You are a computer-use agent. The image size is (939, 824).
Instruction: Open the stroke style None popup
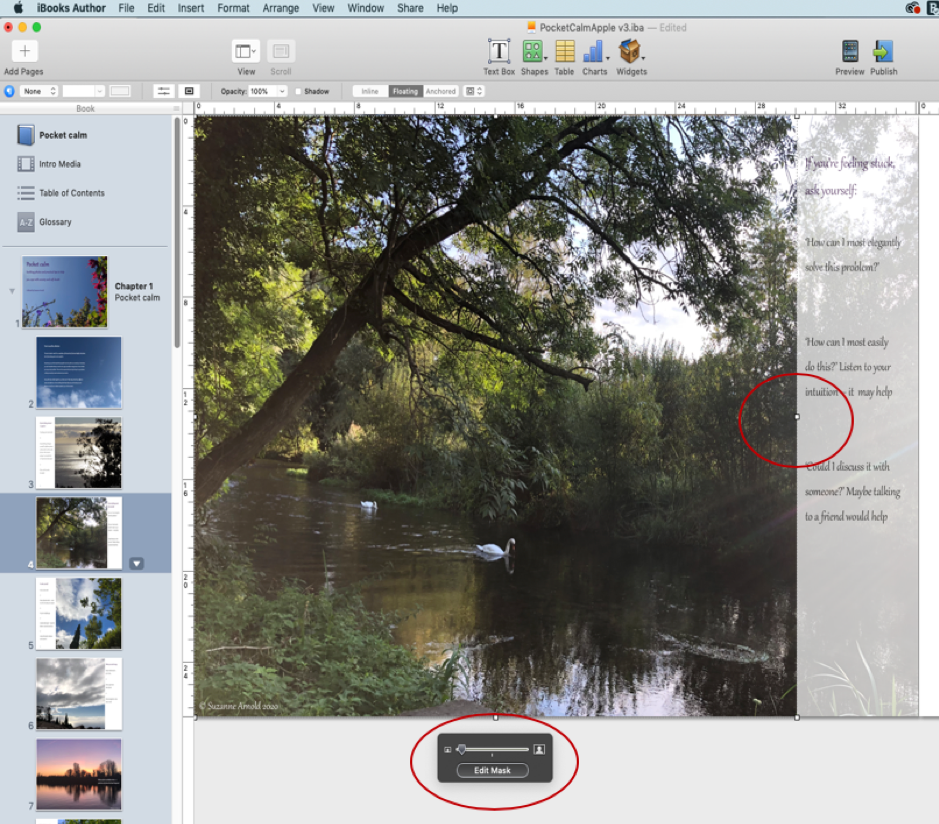(x=39, y=91)
